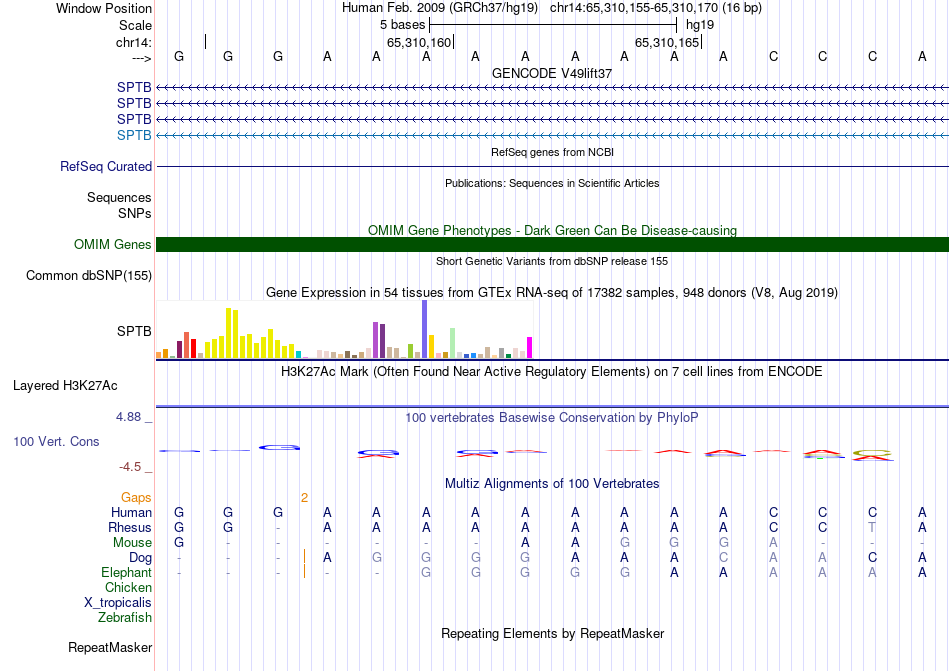Select the Human alignment row label
The width and height of the screenshot is (950, 671).
point(131,512)
